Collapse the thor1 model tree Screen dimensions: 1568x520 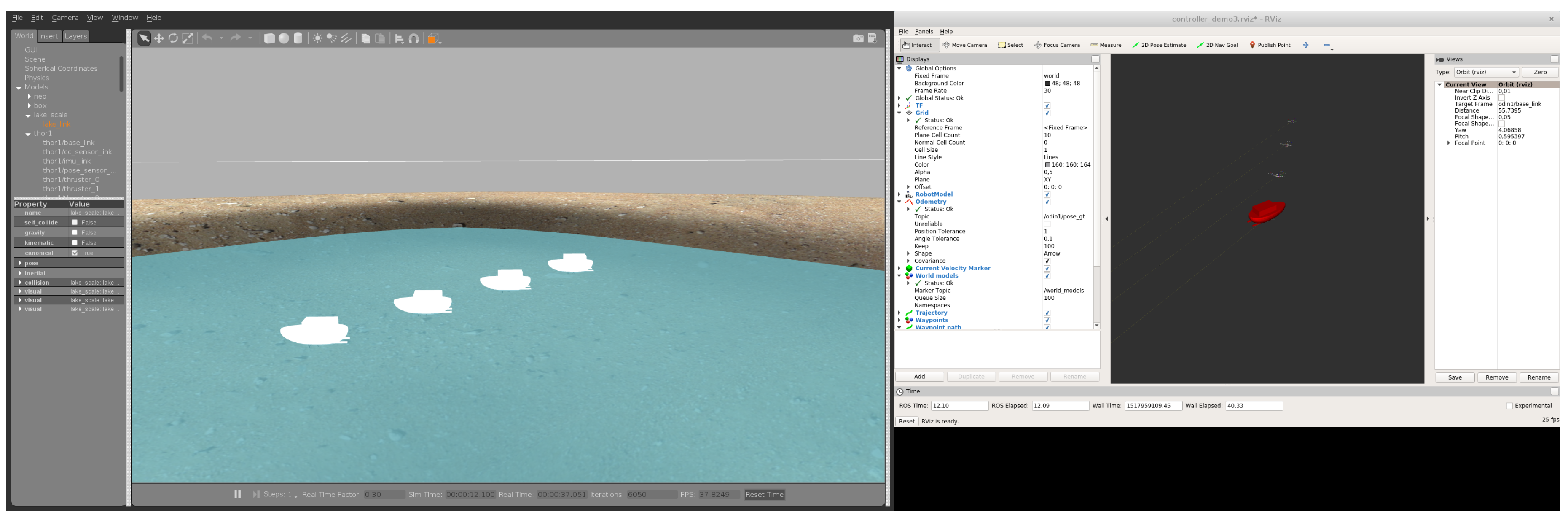pos(28,134)
